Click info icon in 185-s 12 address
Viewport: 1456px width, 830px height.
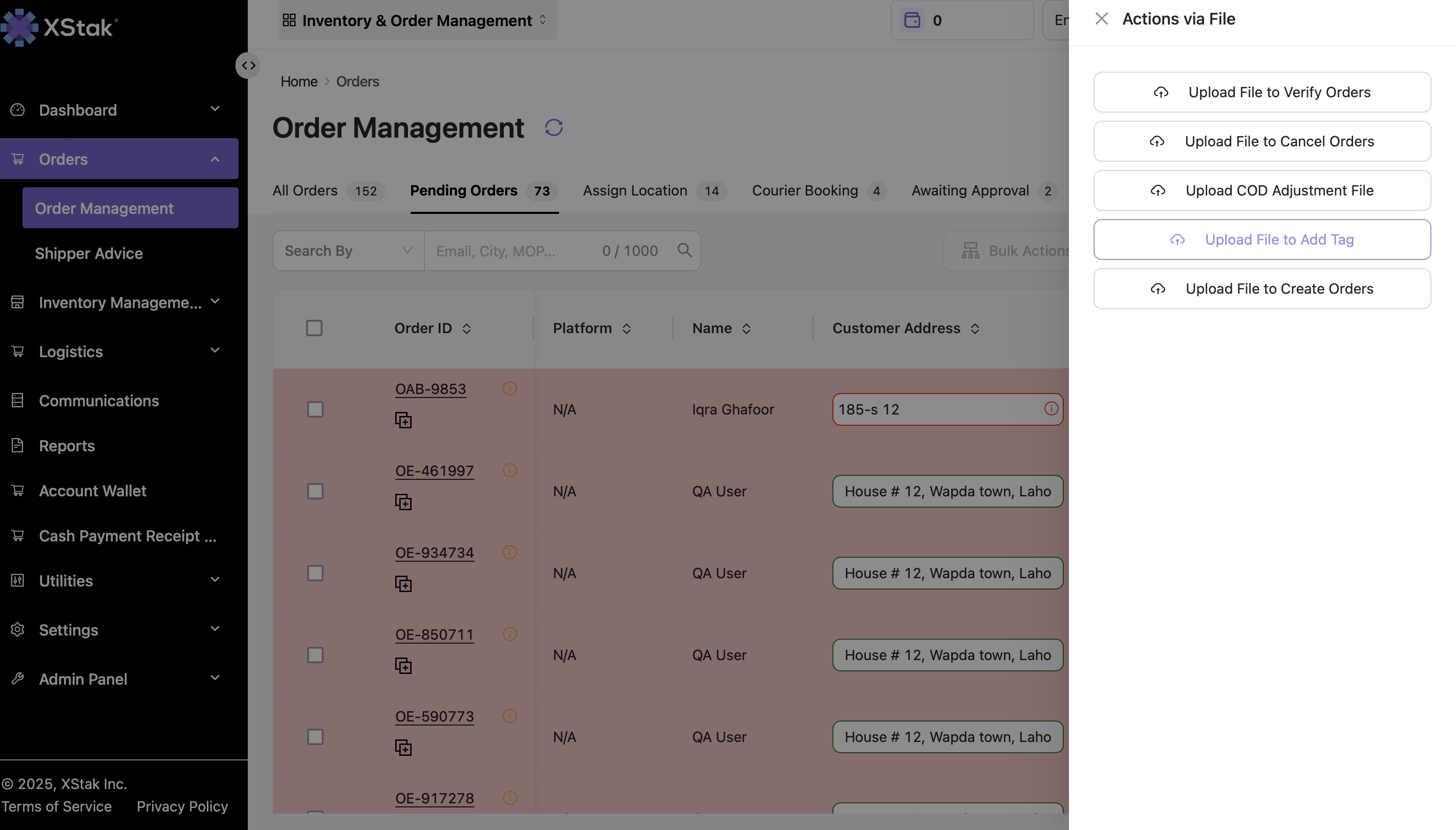click(x=1051, y=409)
